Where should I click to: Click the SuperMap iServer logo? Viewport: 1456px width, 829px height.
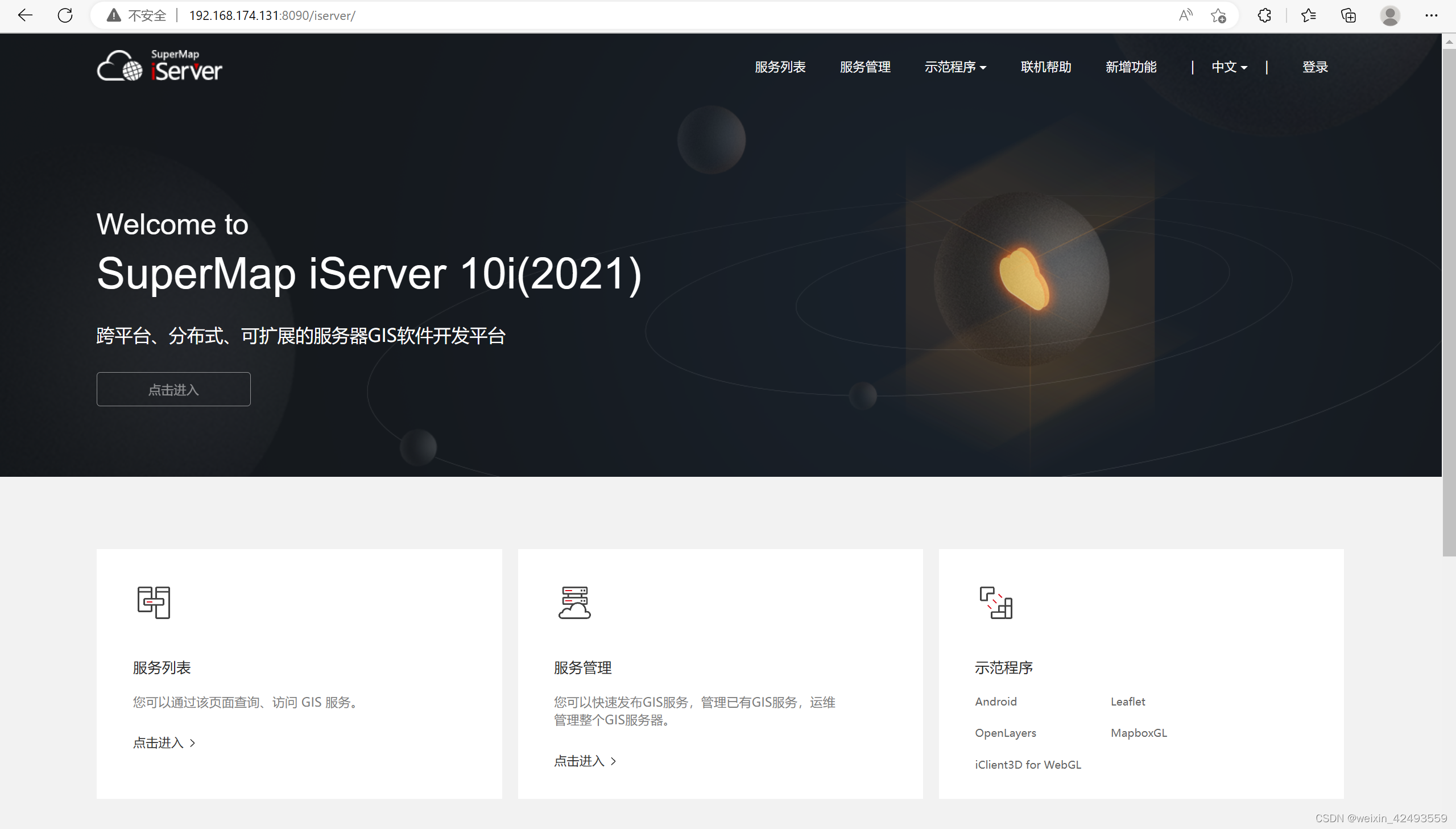point(159,65)
